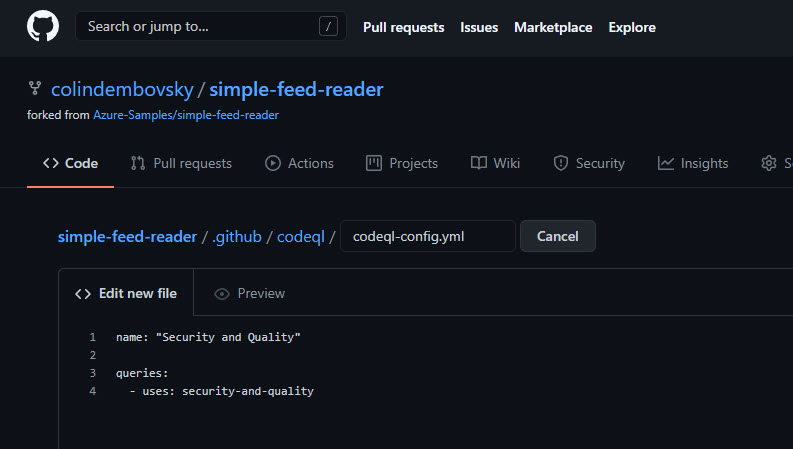Screen dimensions: 793x449
Task: Open Pull requests in top navigation
Action: pos(404,27)
